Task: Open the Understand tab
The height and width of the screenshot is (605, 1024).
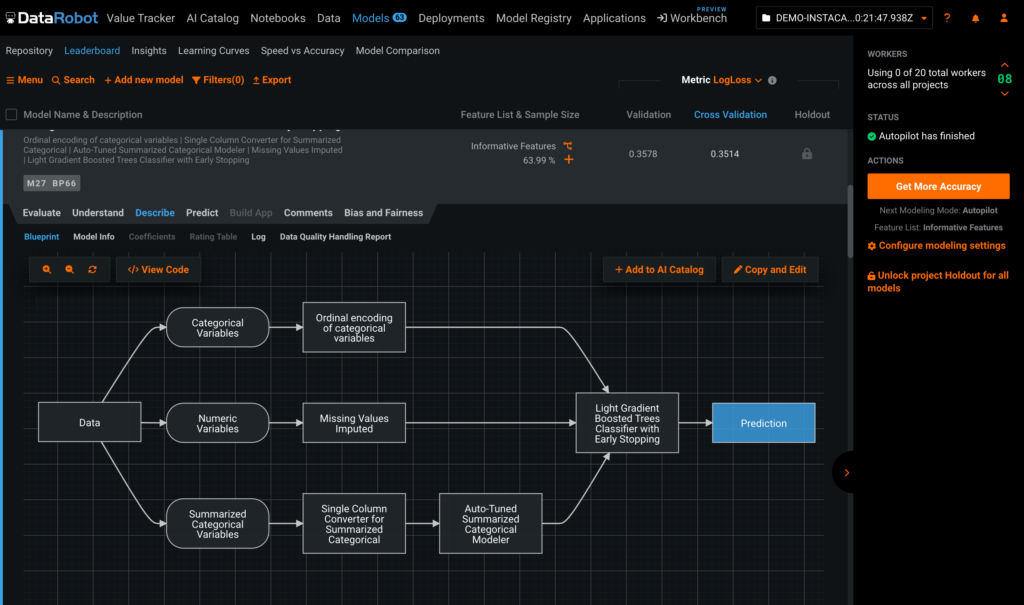Action: (98, 213)
